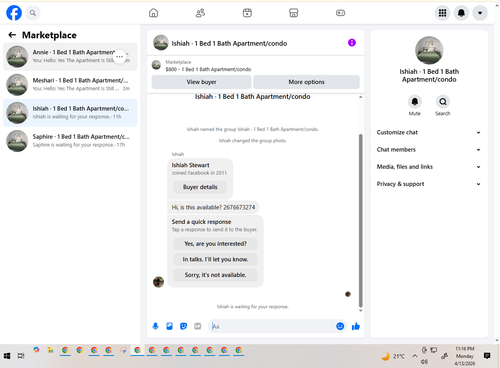
Task: Click the chat scroll down arrow
Action: click(x=360, y=311)
